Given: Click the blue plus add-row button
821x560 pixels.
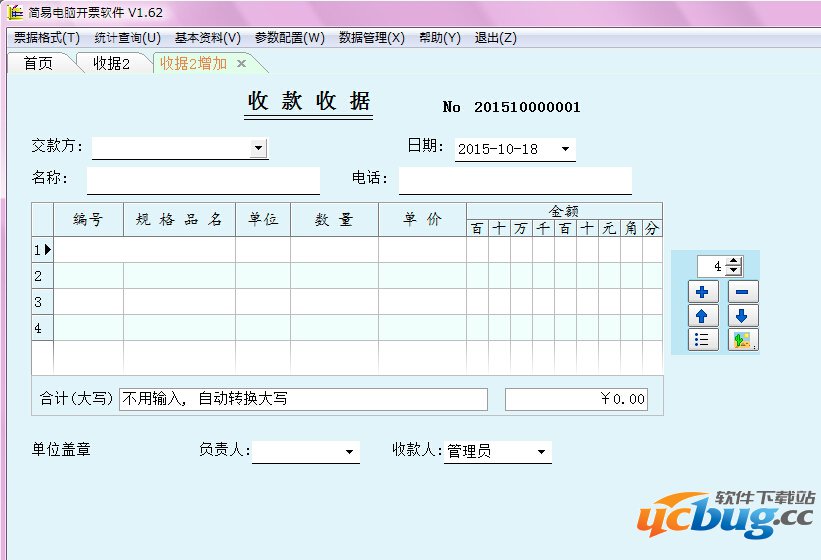Looking at the screenshot, I should pyautogui.click(x=703, y=292).
